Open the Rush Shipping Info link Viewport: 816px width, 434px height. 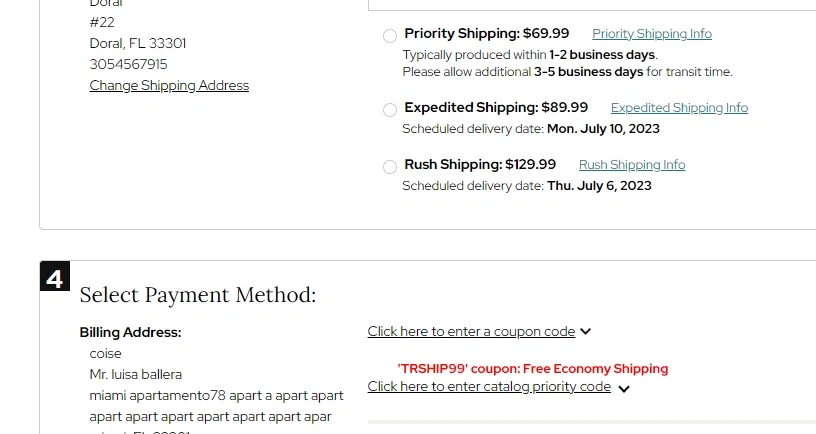tap(632, 165)
